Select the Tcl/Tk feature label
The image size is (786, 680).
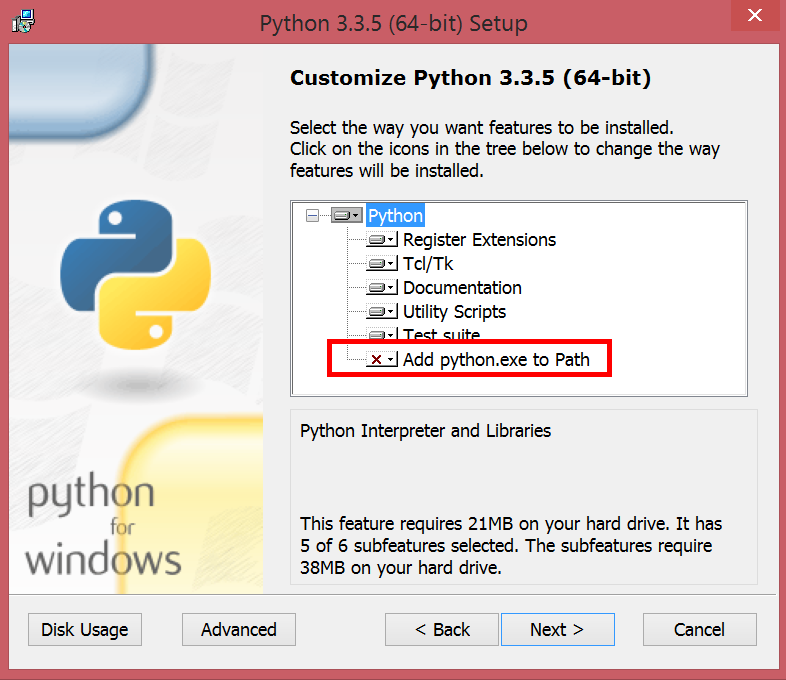[x=428, y=264]
